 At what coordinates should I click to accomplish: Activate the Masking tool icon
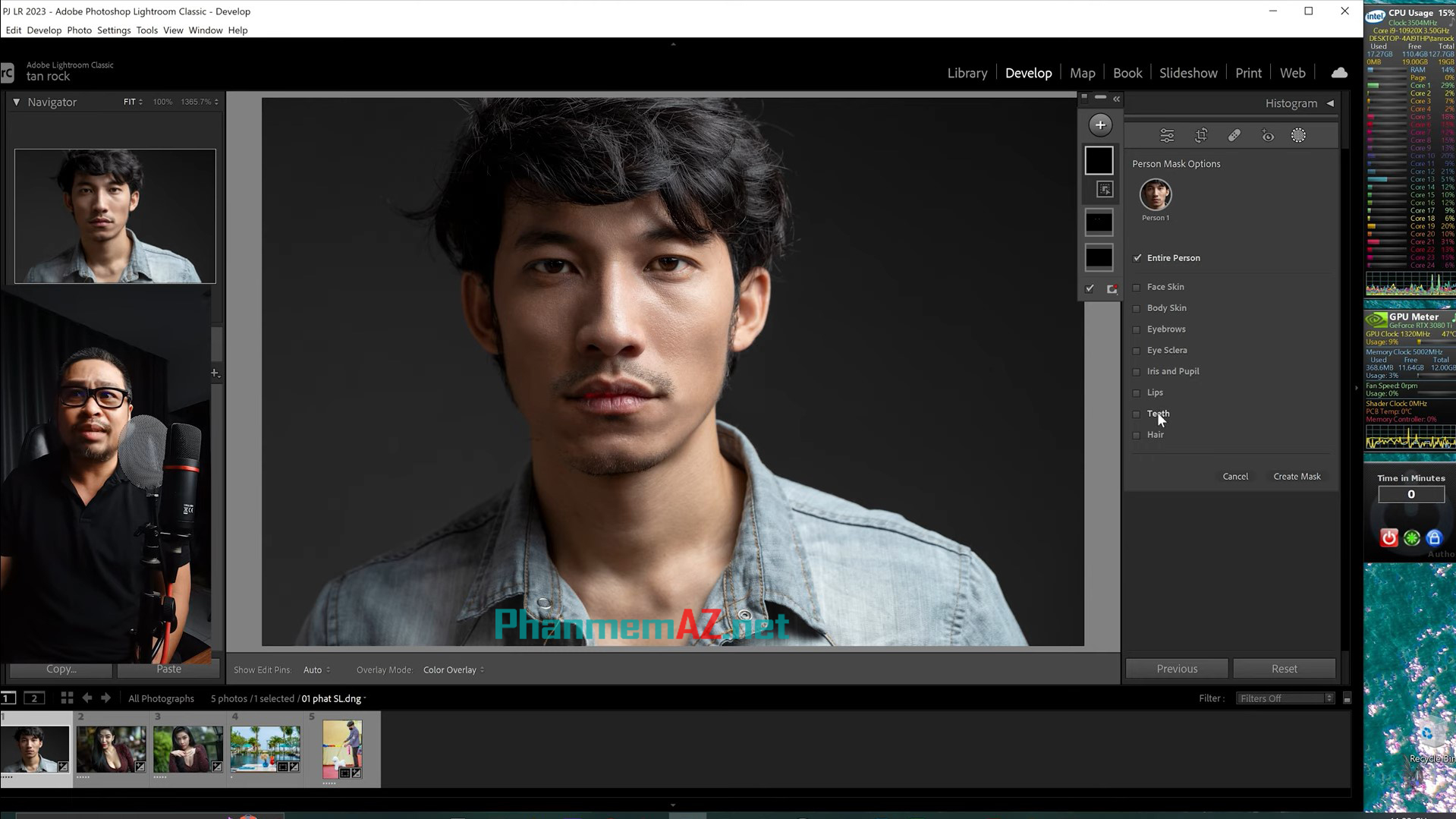point(1298,134)
